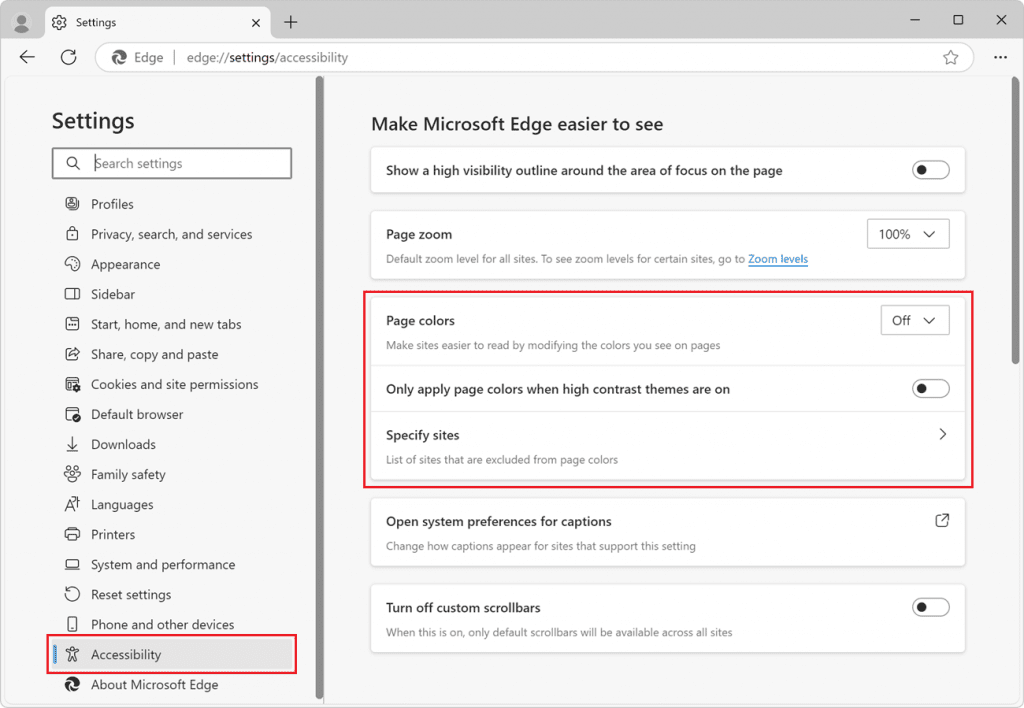Open Phone and other devices settings
Image resolution: width=1024 pixels, height=708 pixels.
163,625
